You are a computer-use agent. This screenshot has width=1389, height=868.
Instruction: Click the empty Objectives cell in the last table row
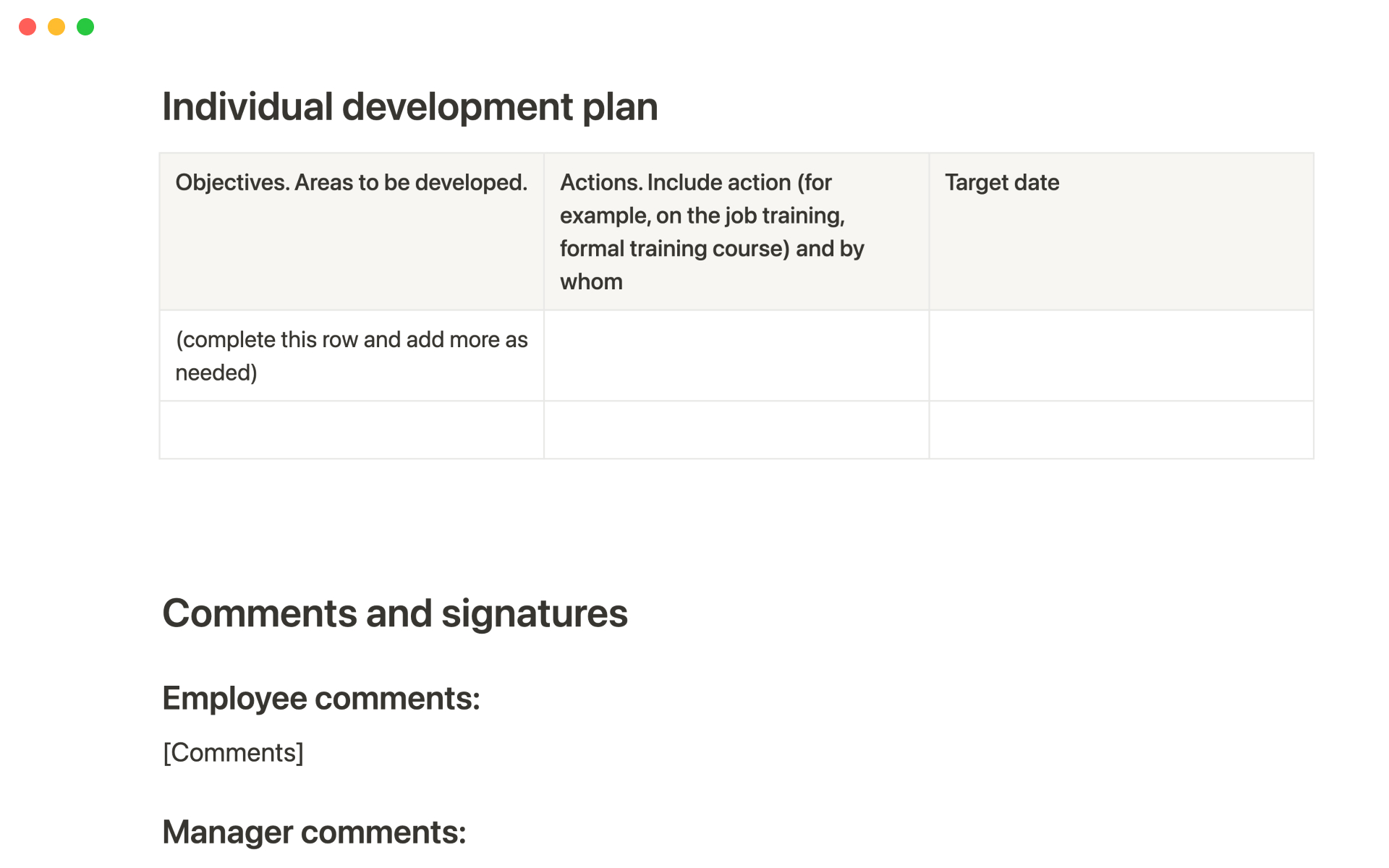(x=352, y=430)
